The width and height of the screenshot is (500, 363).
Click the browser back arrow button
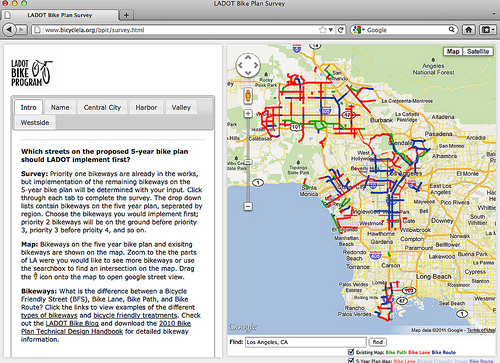tap(9, 30)
